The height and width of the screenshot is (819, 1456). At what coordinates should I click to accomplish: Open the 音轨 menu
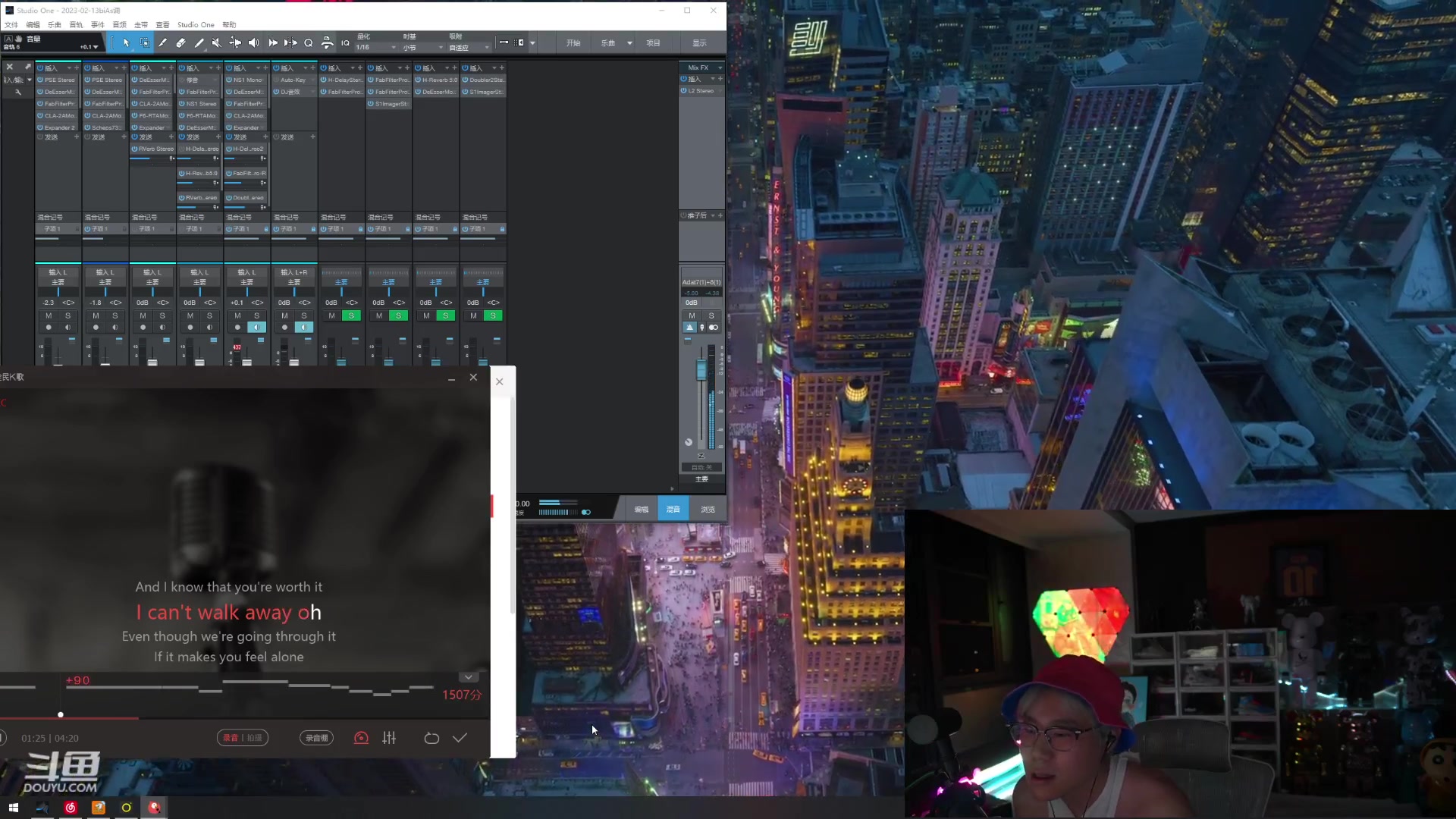pyautogui.click(x=76, y=25)
